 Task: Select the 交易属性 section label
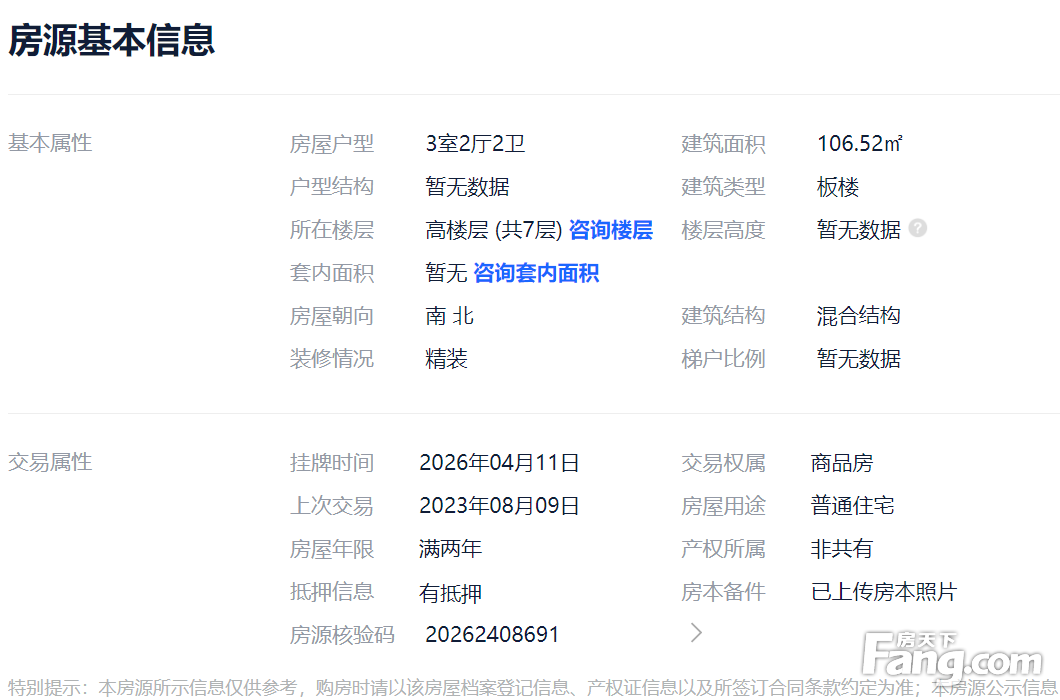(50, 462)
